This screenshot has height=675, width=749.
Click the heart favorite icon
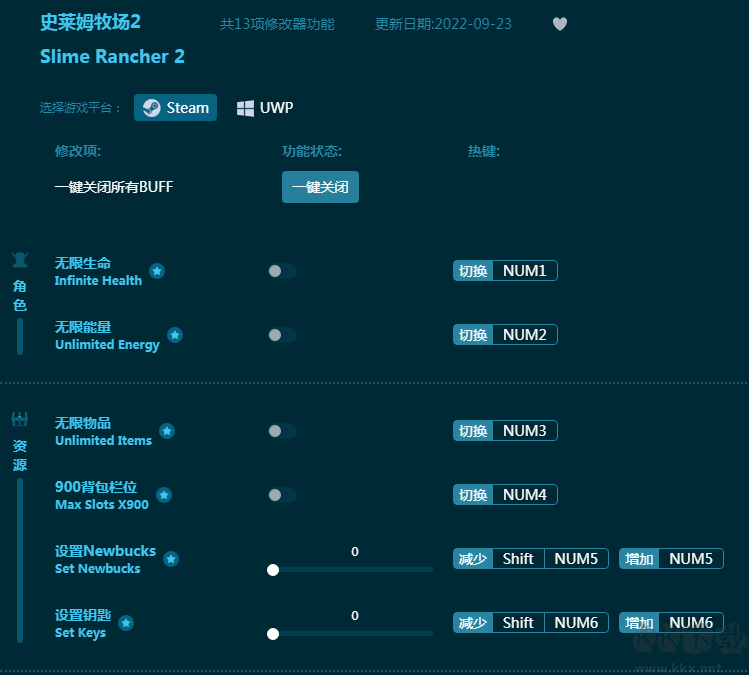560,24
